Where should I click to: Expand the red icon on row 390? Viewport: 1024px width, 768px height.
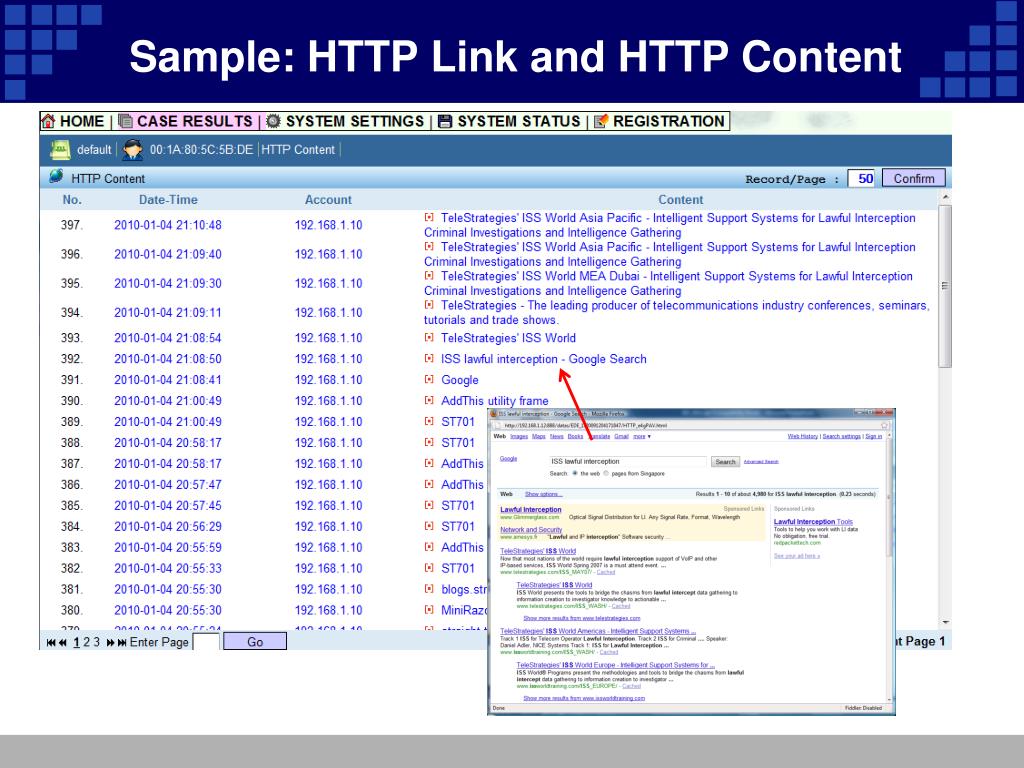[429, 400]
